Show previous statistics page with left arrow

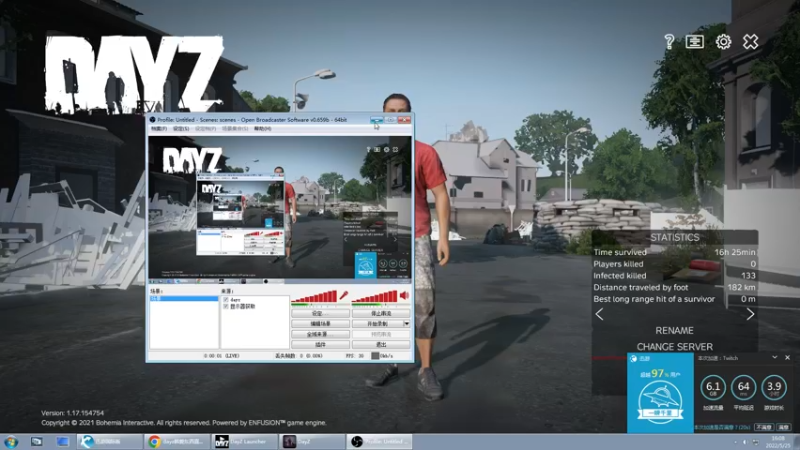click(599, 314)
